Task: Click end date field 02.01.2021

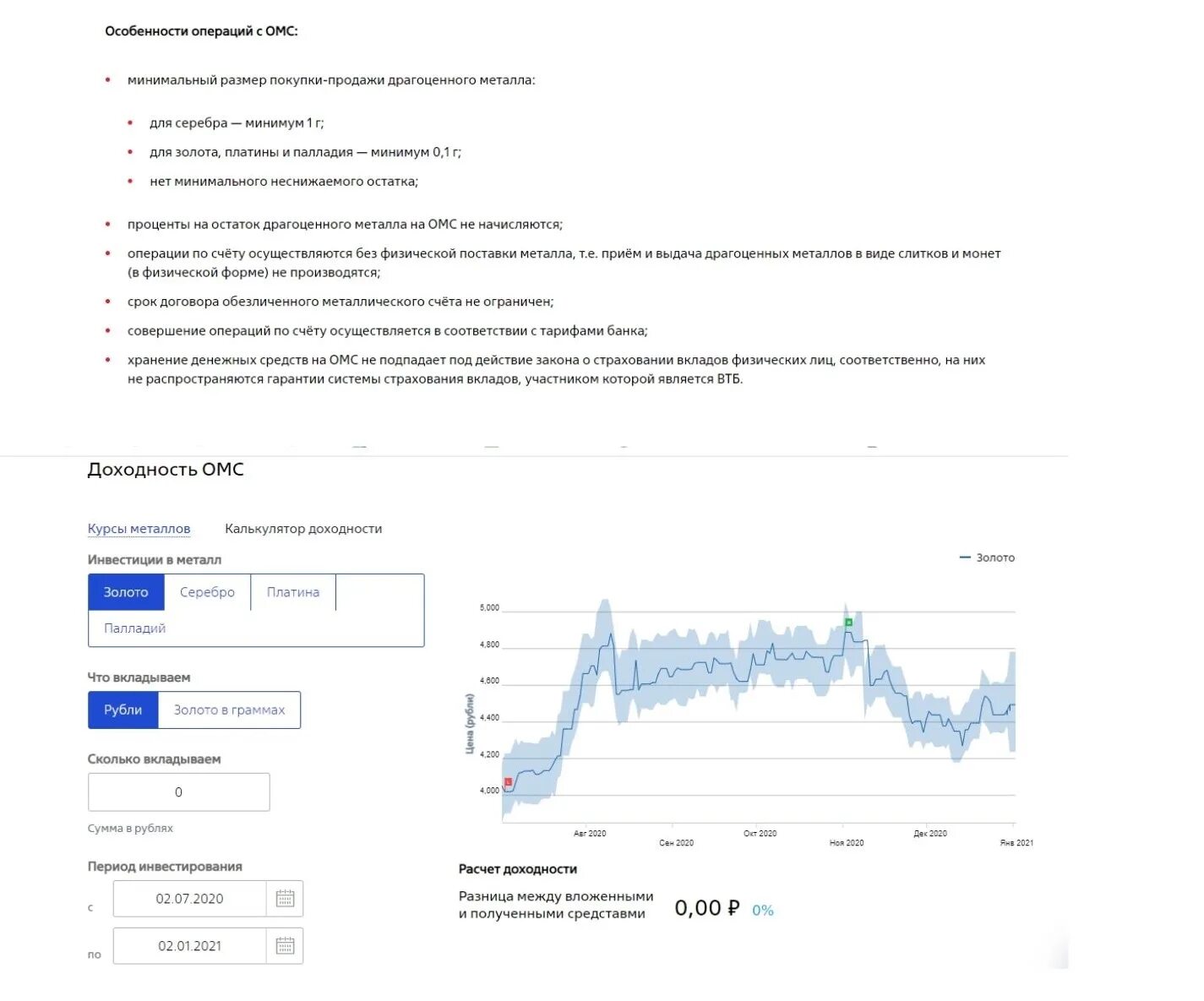Action: click(189, 946)
